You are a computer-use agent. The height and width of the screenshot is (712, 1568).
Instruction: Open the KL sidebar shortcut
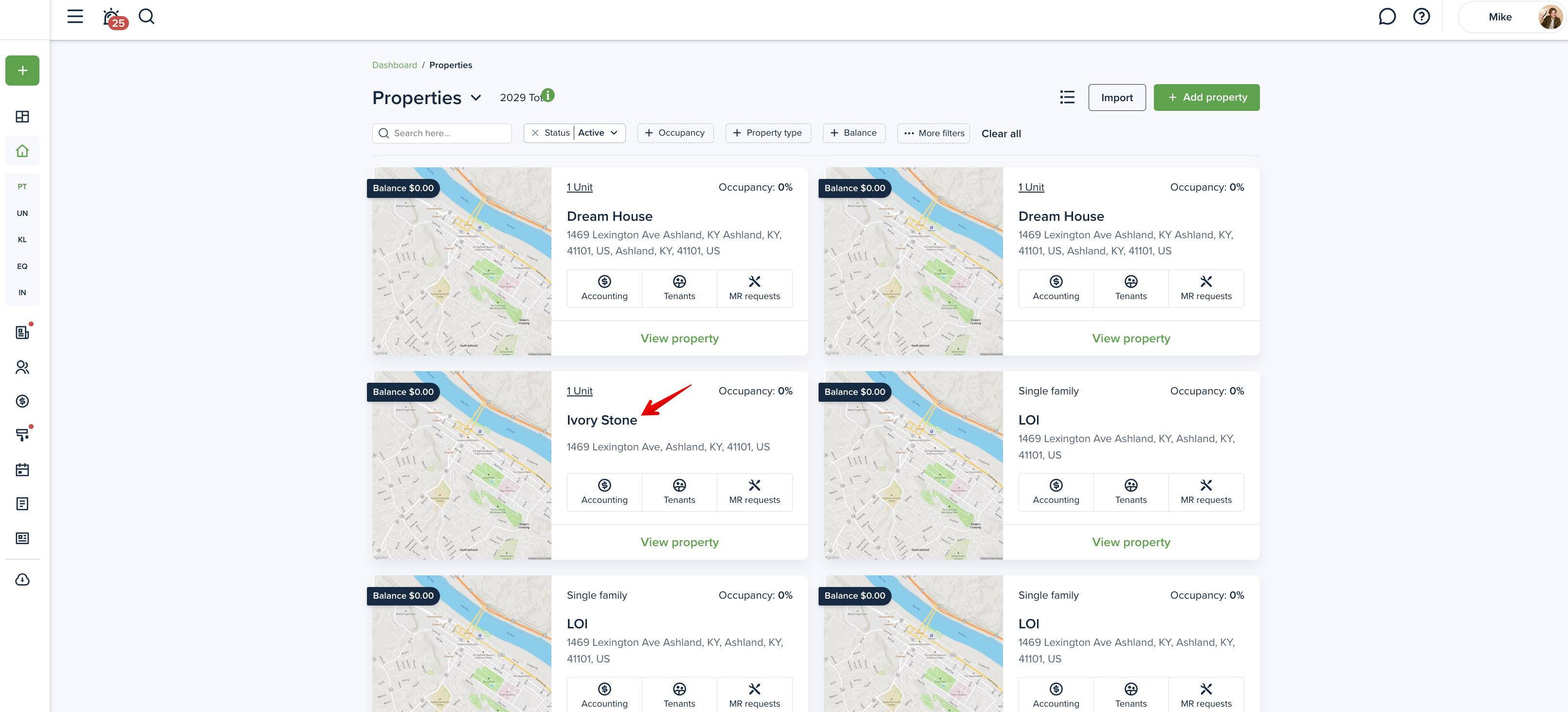coord(22,239)
